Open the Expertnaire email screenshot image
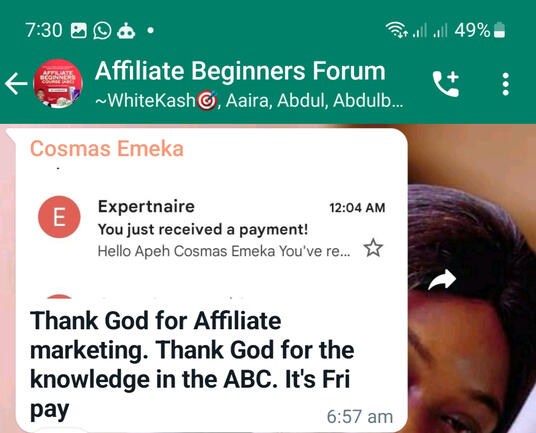Image resolution: width=536 pixels, height=433 pixels. pos(212,232)
